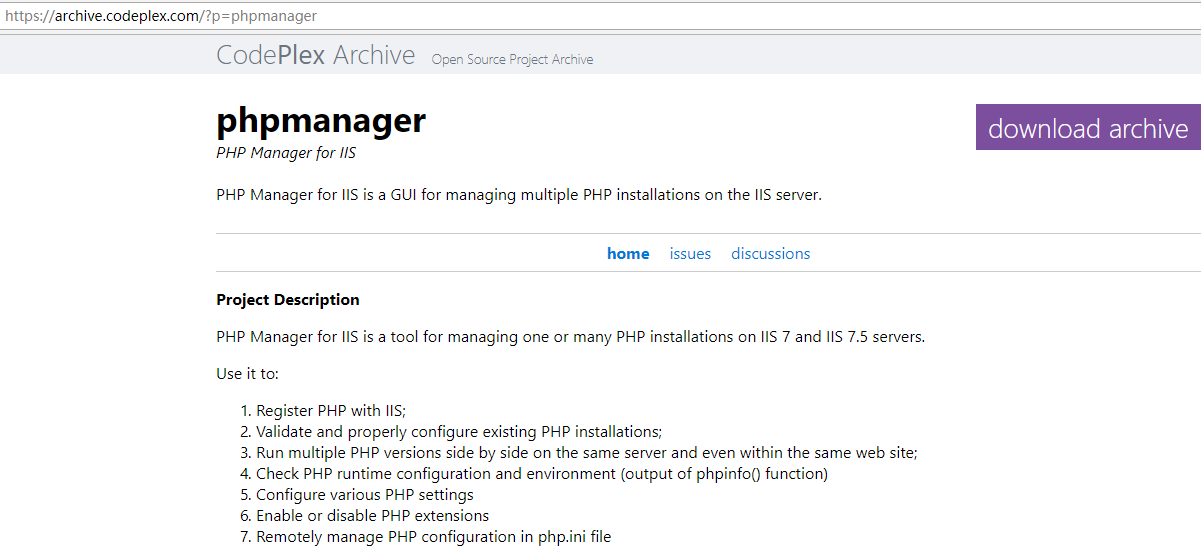Viewport: 1201px width, 557px height.
Task: Click the 'Open Source Project Archive' tagline
Action: click(x=512, y=60)
